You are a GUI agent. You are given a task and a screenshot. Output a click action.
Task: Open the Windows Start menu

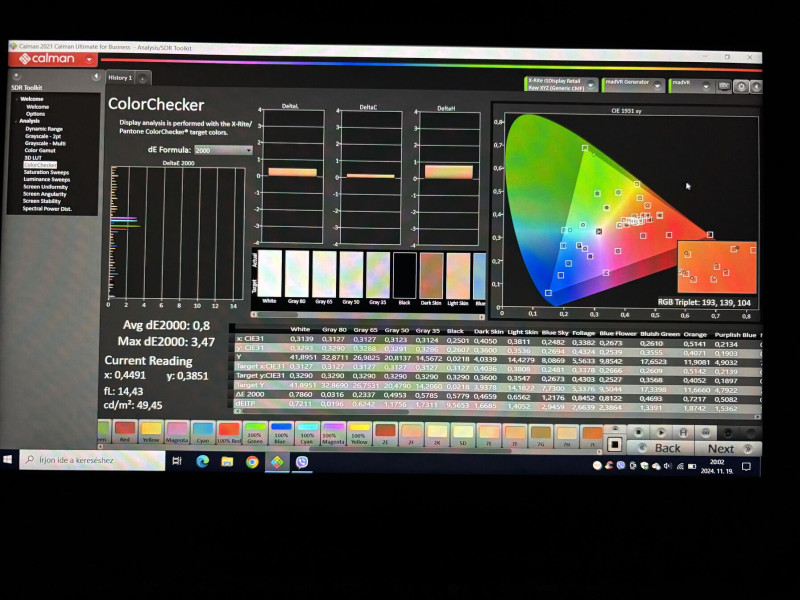tap(8, 460)
